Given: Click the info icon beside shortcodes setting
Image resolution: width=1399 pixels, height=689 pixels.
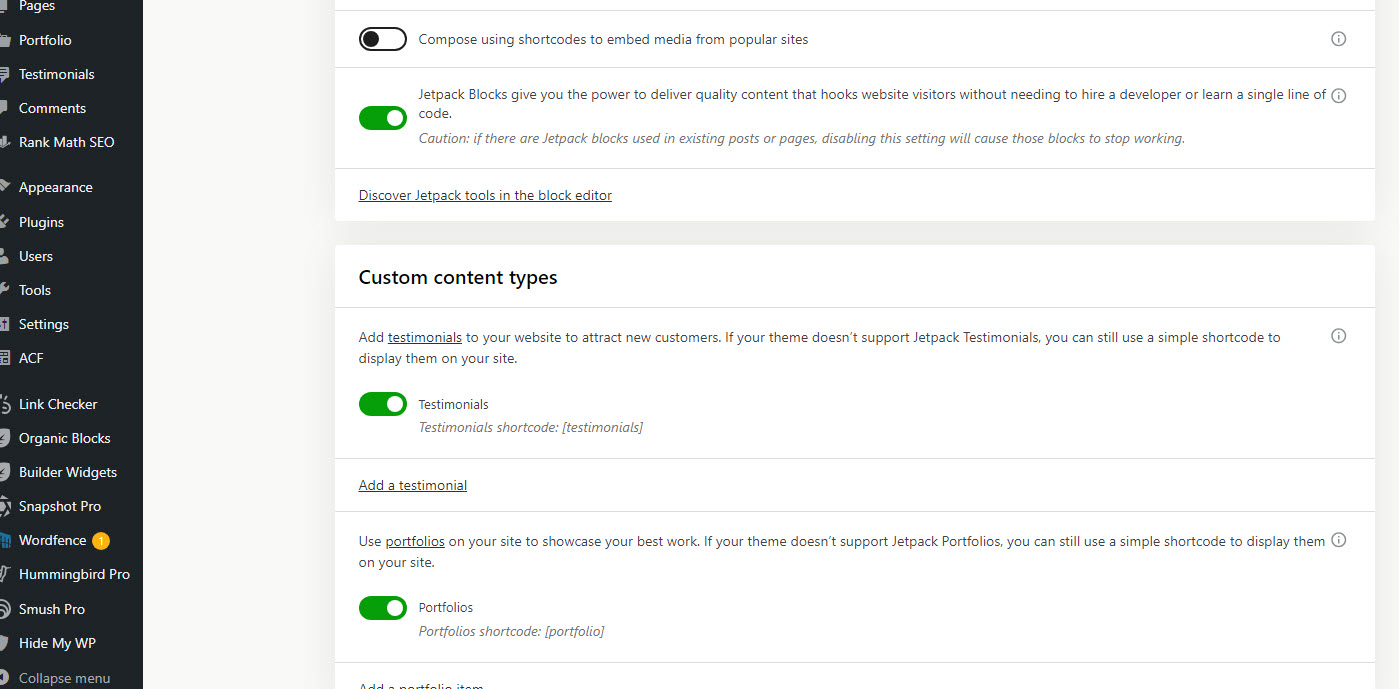Looking at the screenshot, I should click(x=1339, y=39).
